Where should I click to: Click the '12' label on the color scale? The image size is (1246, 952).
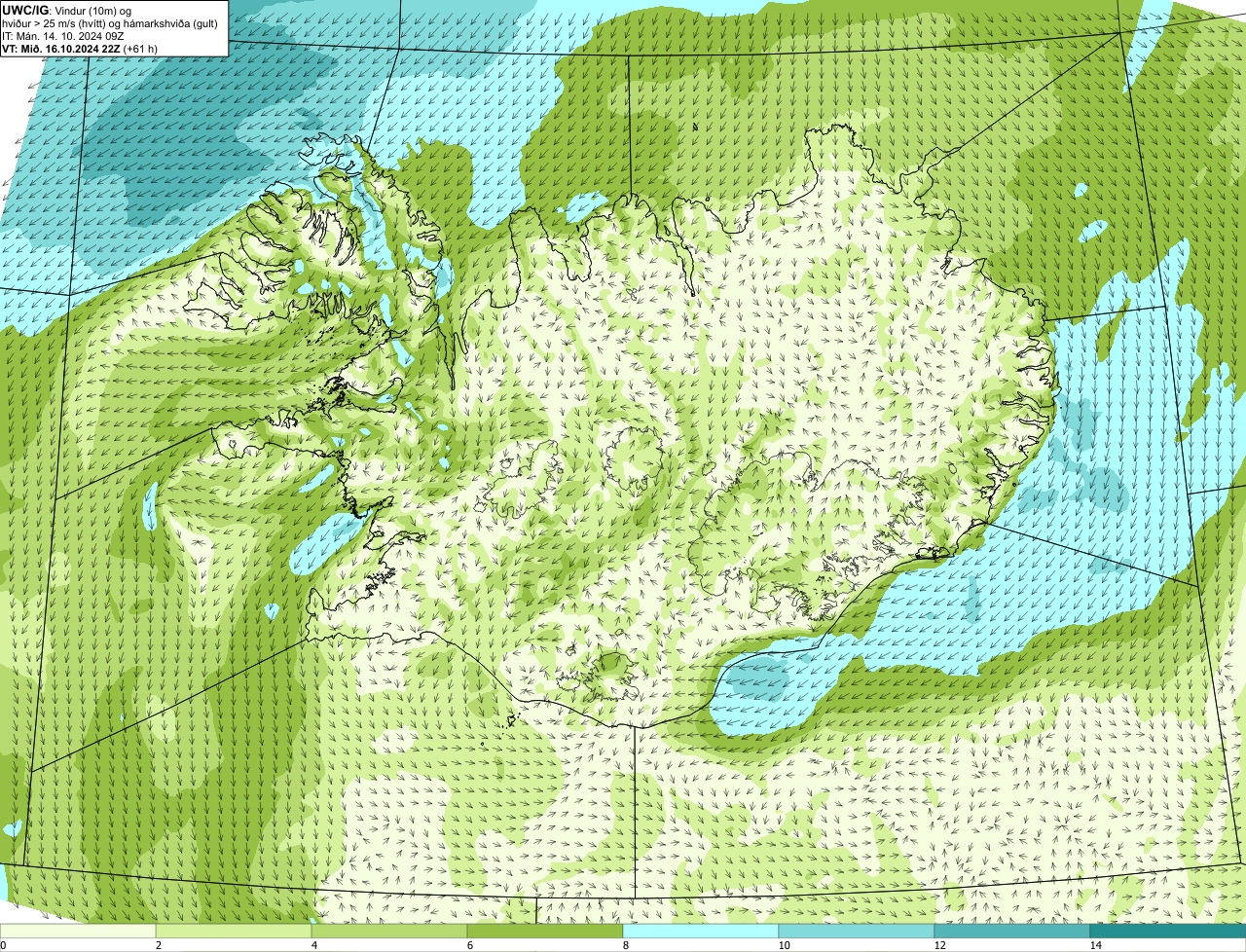939,945
